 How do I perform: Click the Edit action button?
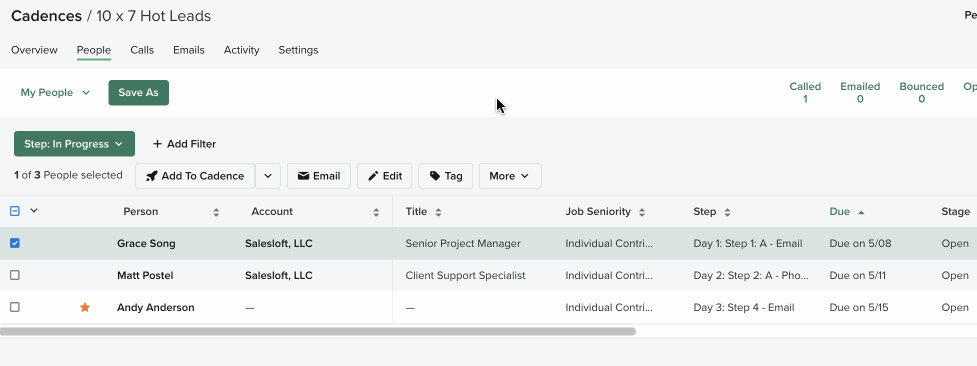click(x=384, y=176)
